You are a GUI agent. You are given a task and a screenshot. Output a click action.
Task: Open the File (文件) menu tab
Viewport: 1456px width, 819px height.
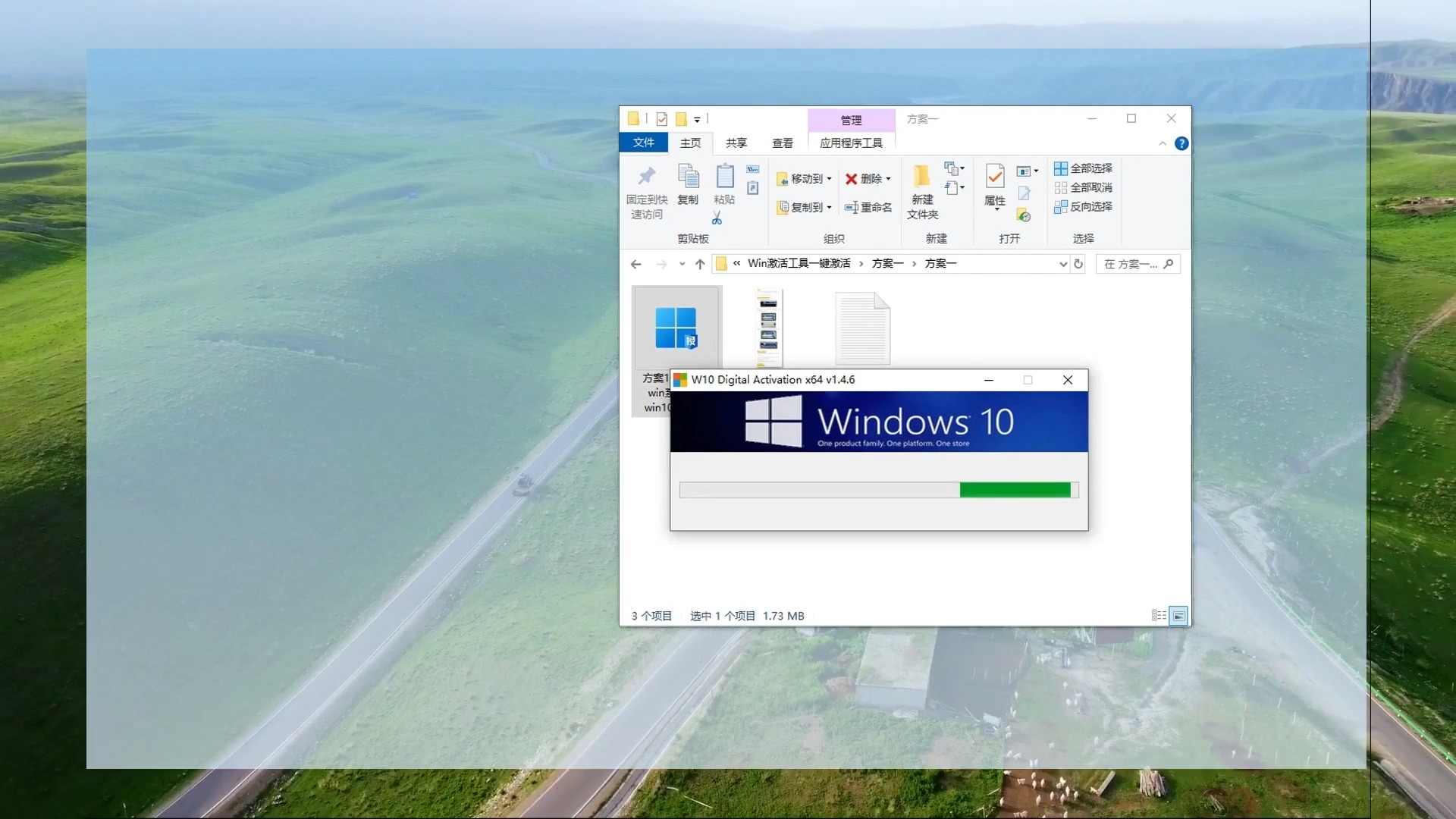pos(644,143)
